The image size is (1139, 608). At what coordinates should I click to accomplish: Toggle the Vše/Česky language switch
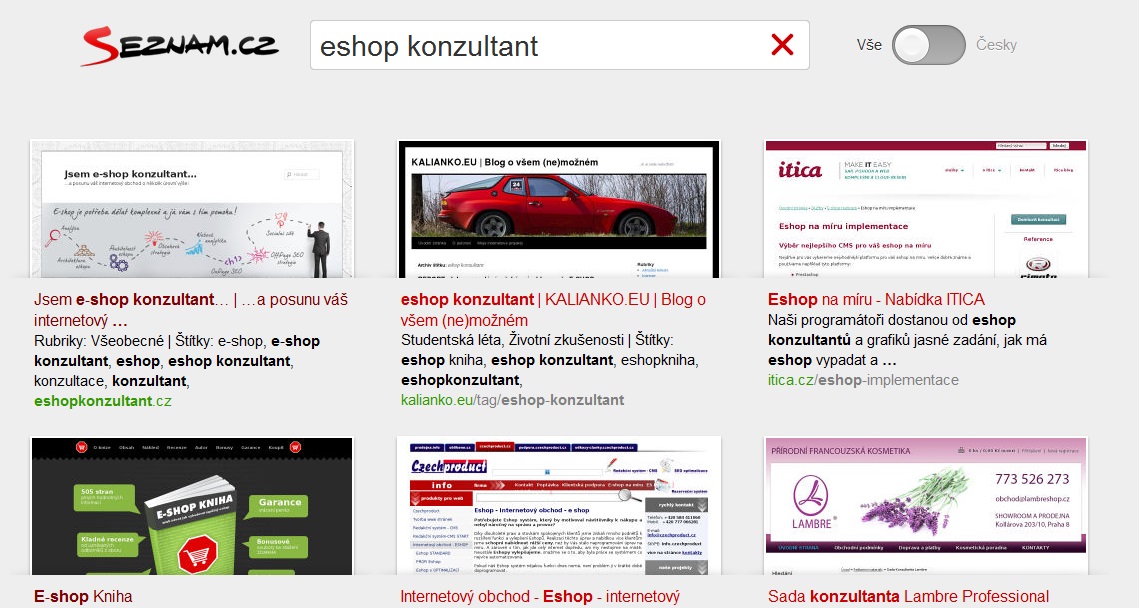(x=928, y=45)
